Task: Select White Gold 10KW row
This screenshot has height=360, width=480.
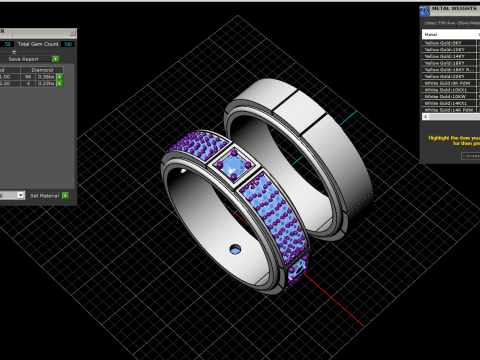Action: [449, 97]
